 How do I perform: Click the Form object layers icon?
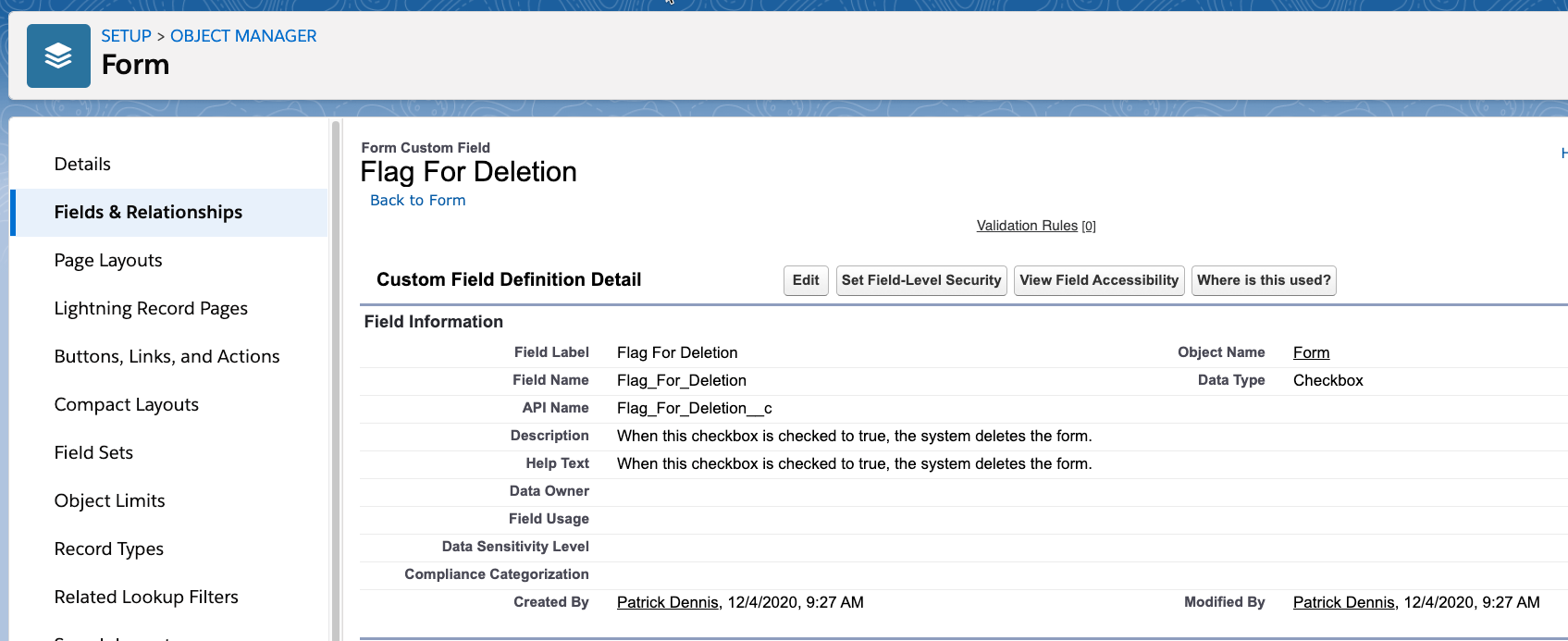tap(58, 56)
